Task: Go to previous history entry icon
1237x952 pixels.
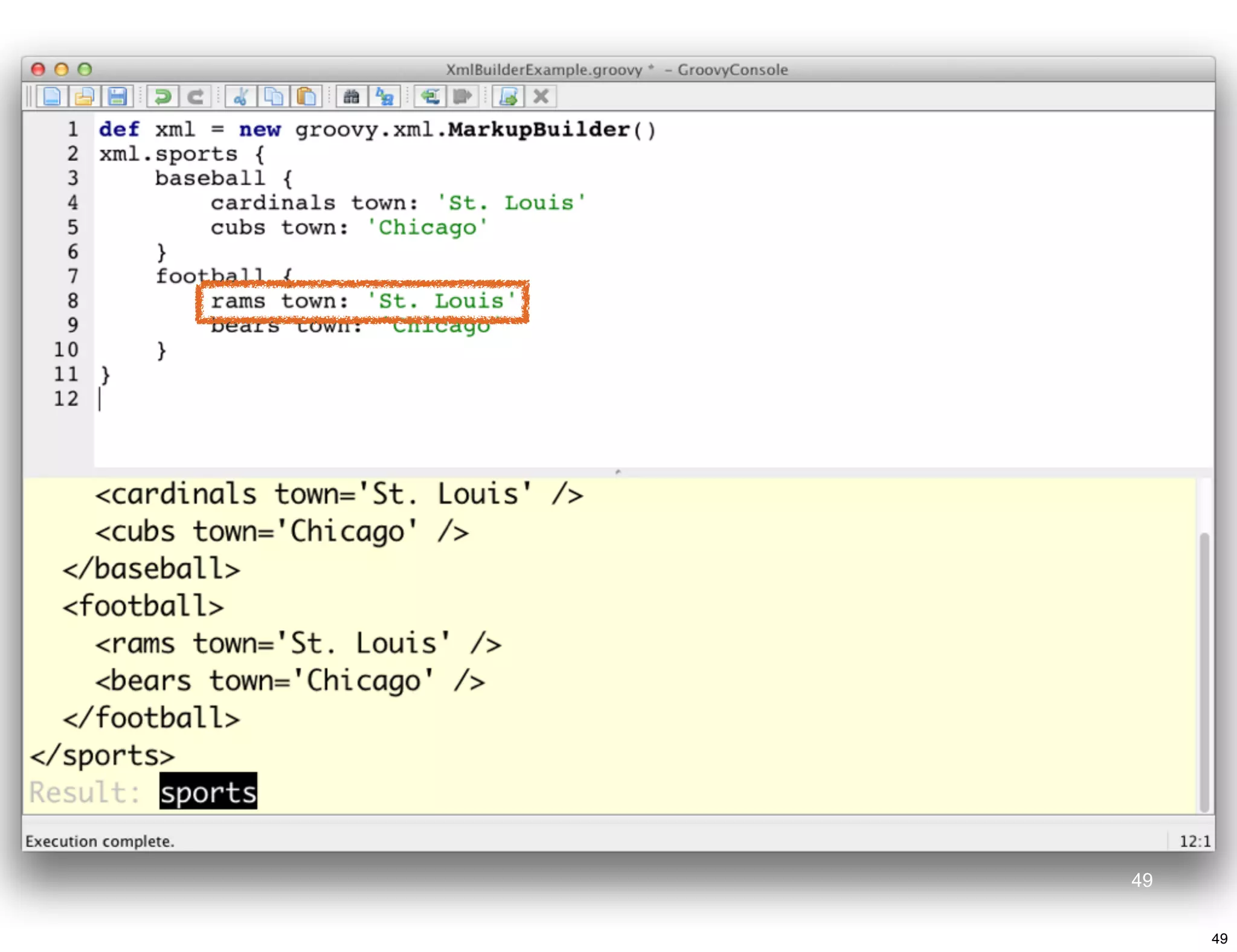Action: [x=430, y=97]
